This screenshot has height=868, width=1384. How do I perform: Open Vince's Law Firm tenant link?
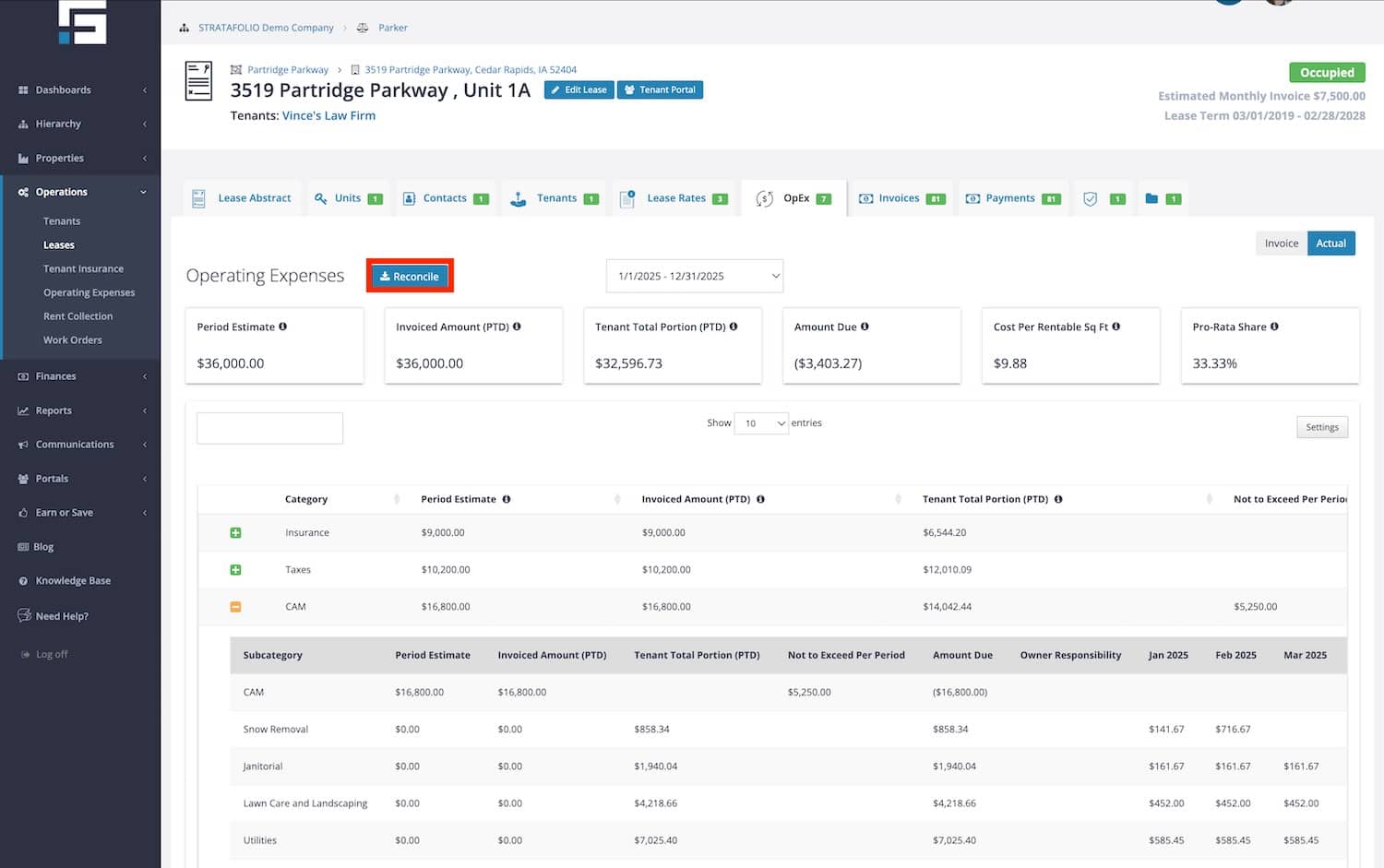(x=328, y=115)
